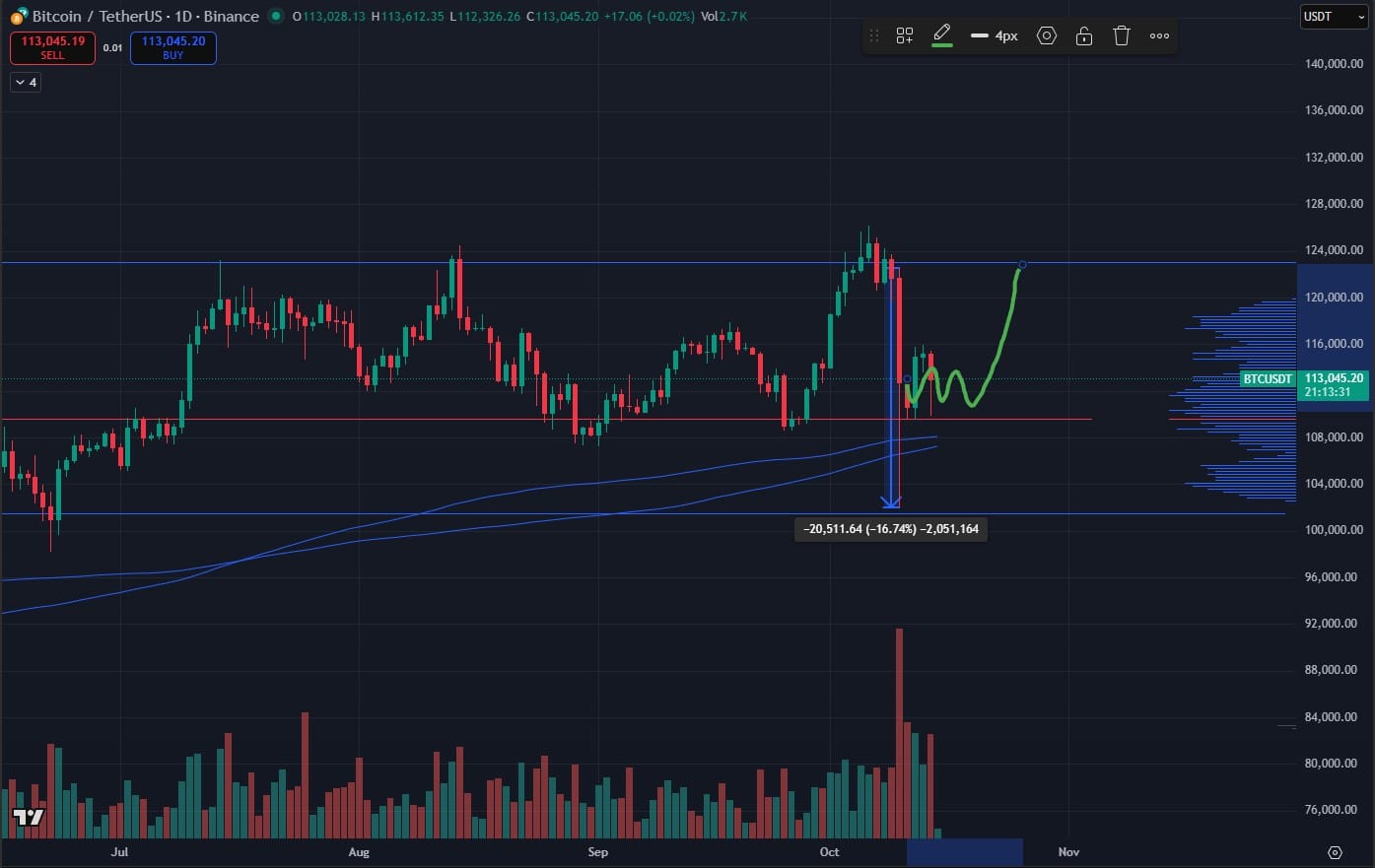
Task: Click the Bitcoin / TetherUS symbol title
Action: (97, 17)
